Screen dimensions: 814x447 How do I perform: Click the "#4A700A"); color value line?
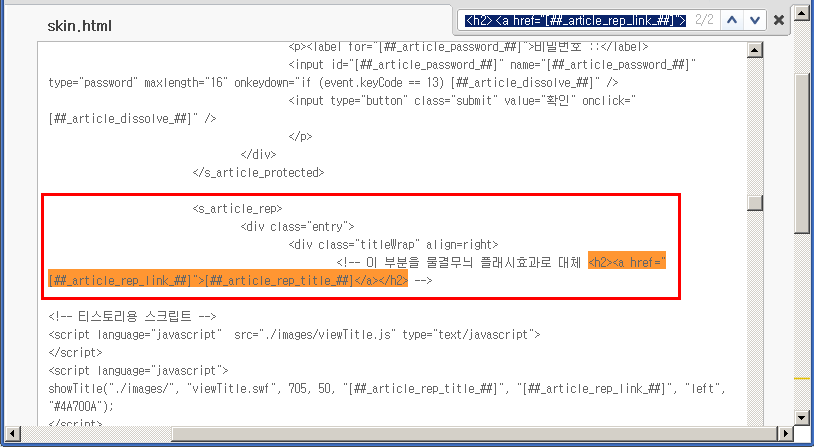(81, 407)
